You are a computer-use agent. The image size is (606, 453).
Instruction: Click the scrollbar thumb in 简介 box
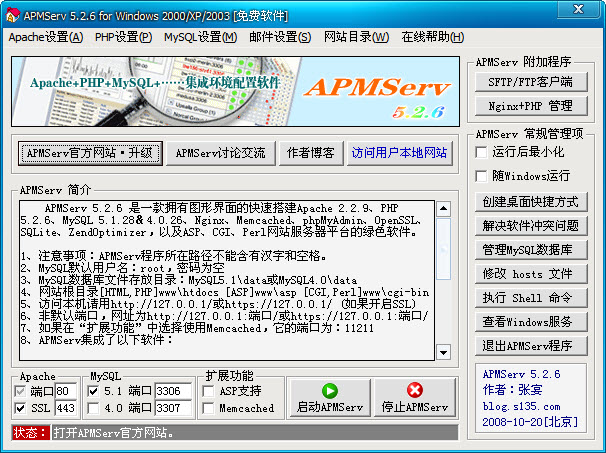coord(443,249)
